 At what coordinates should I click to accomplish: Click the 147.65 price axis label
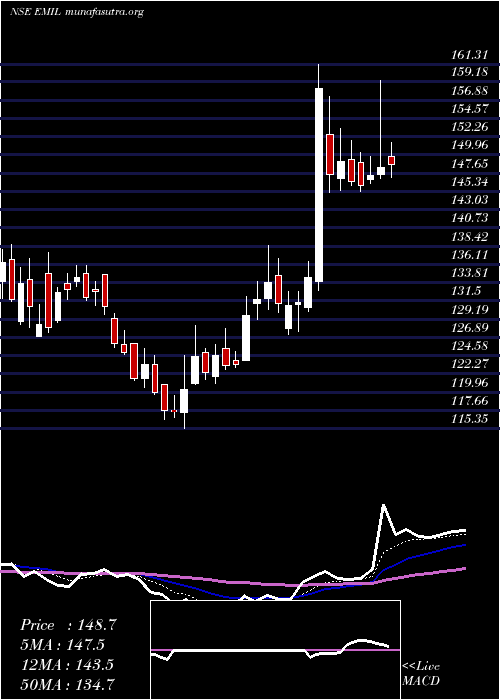[x=470, y=164]
